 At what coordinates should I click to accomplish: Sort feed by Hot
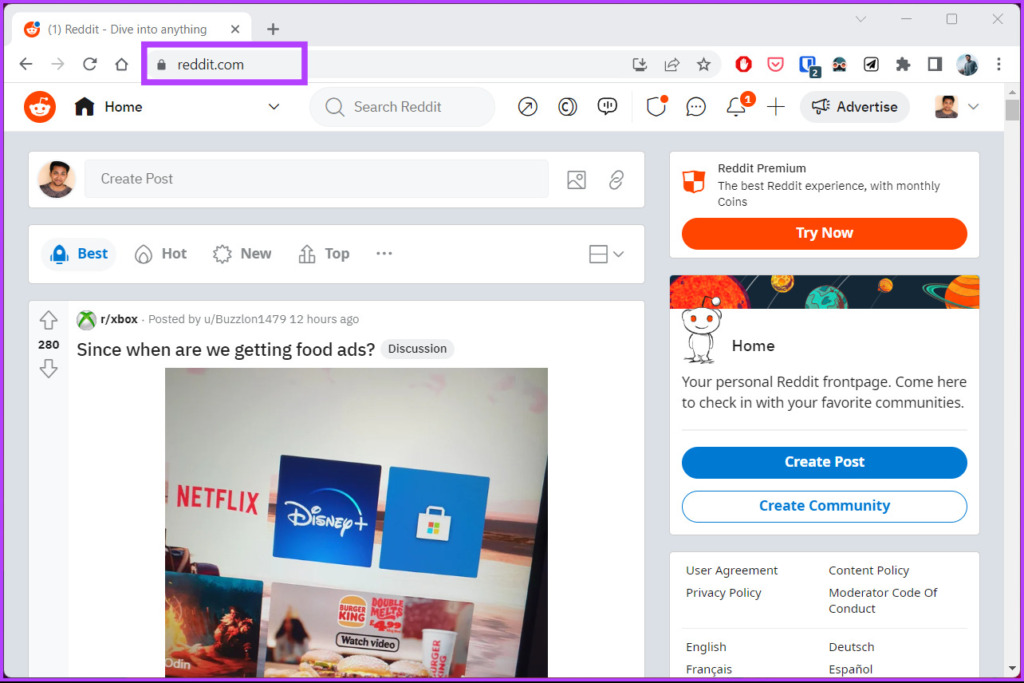pos(161,253)
